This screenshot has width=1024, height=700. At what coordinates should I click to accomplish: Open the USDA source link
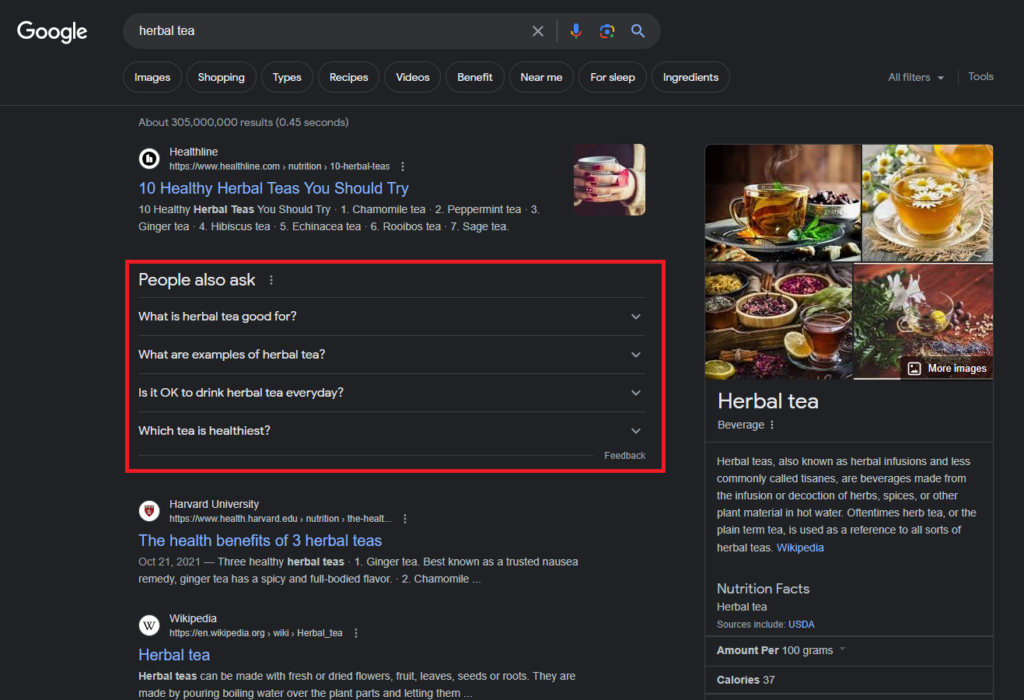pos(801,624)
